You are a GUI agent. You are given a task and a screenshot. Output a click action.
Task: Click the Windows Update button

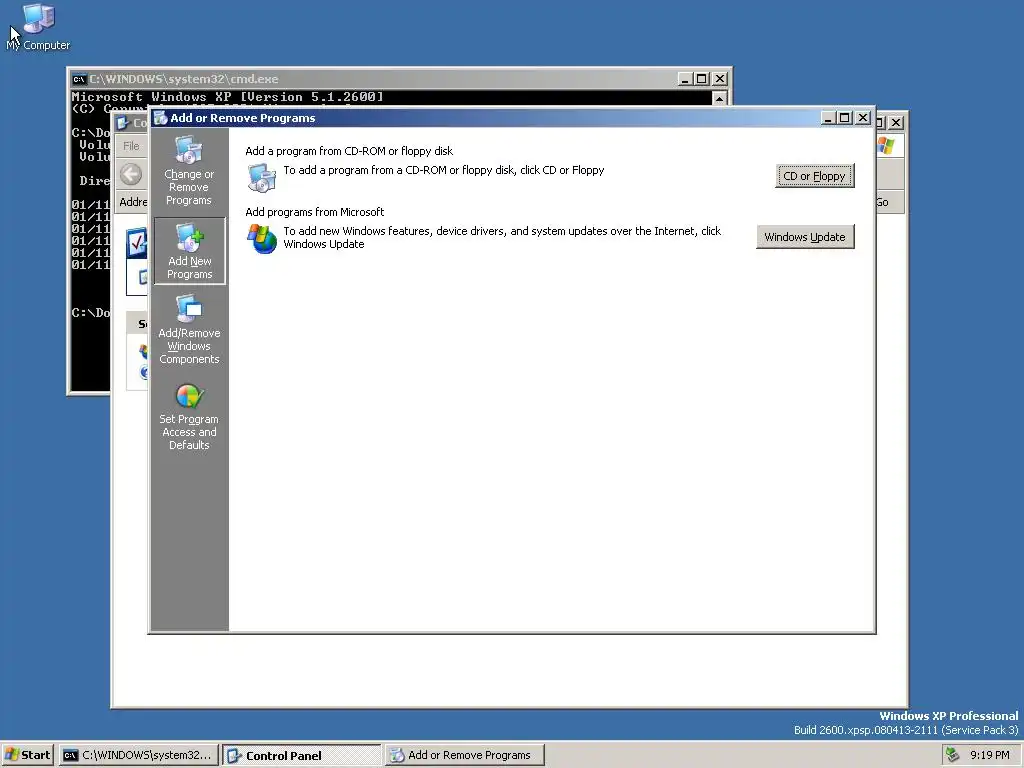click(x=805, y=237)
